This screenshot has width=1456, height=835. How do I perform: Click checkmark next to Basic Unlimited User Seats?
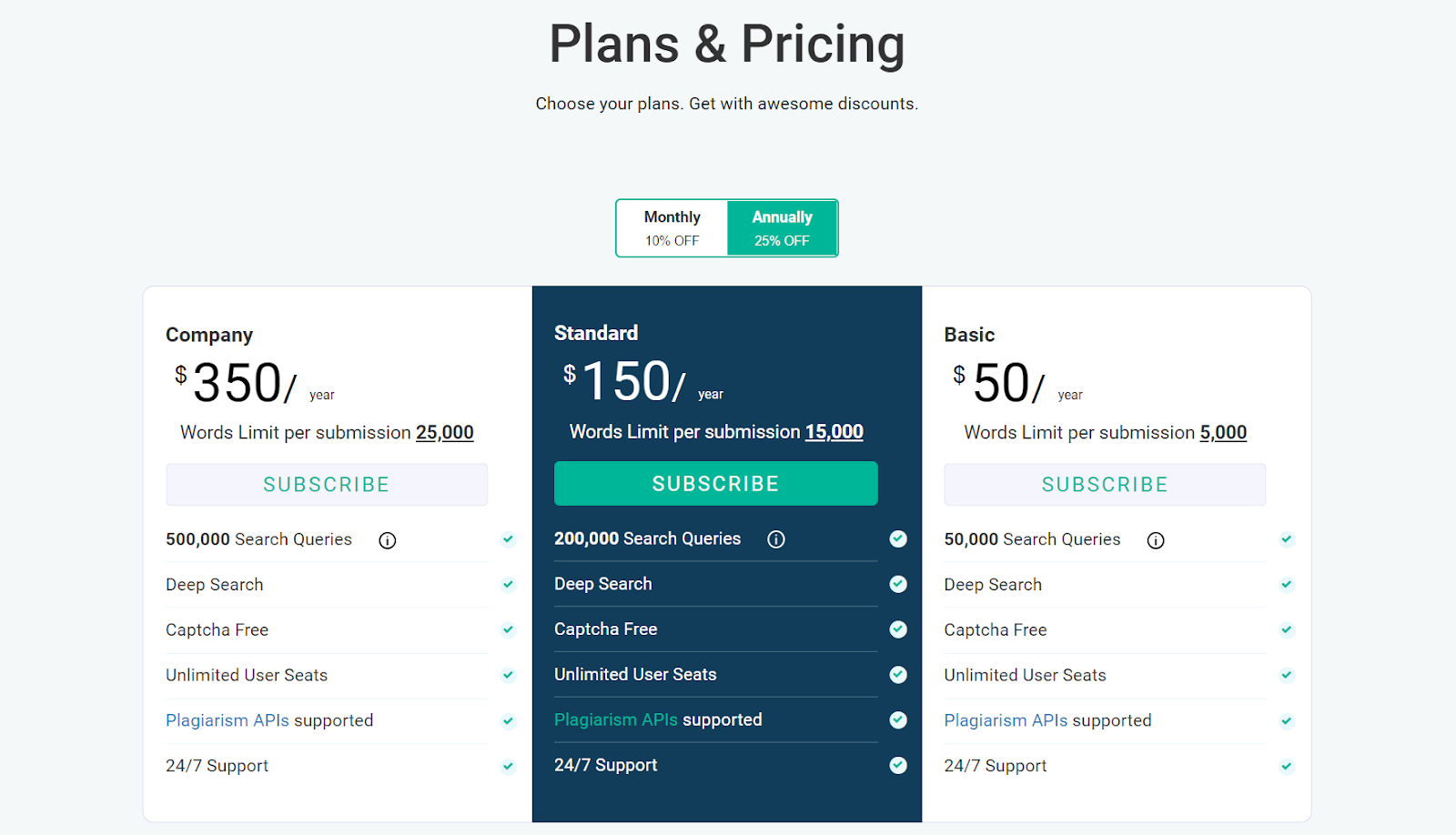[x=1287, y=675]
